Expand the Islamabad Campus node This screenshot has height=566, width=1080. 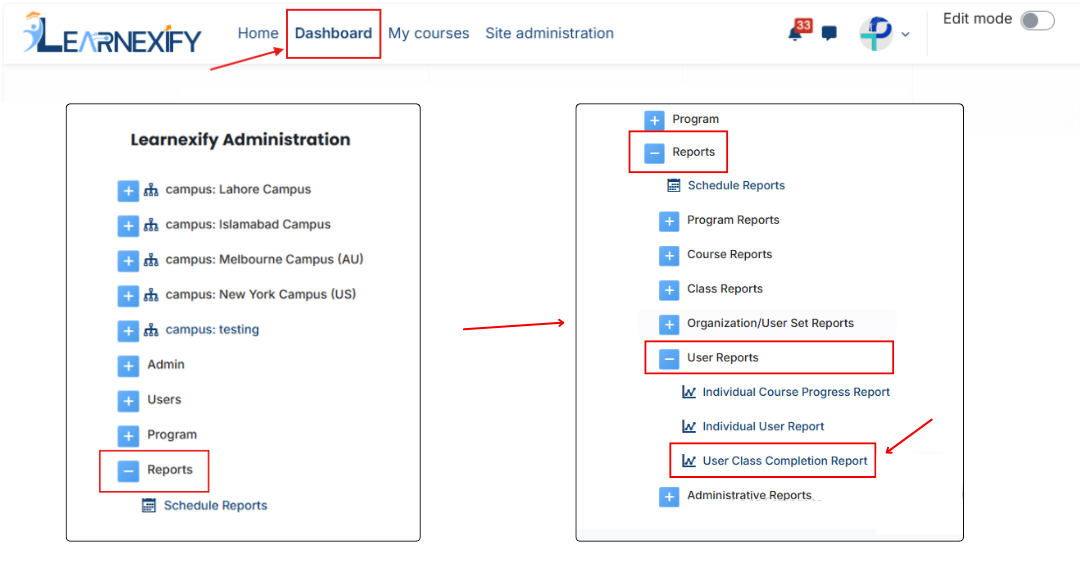coord(128,226)
